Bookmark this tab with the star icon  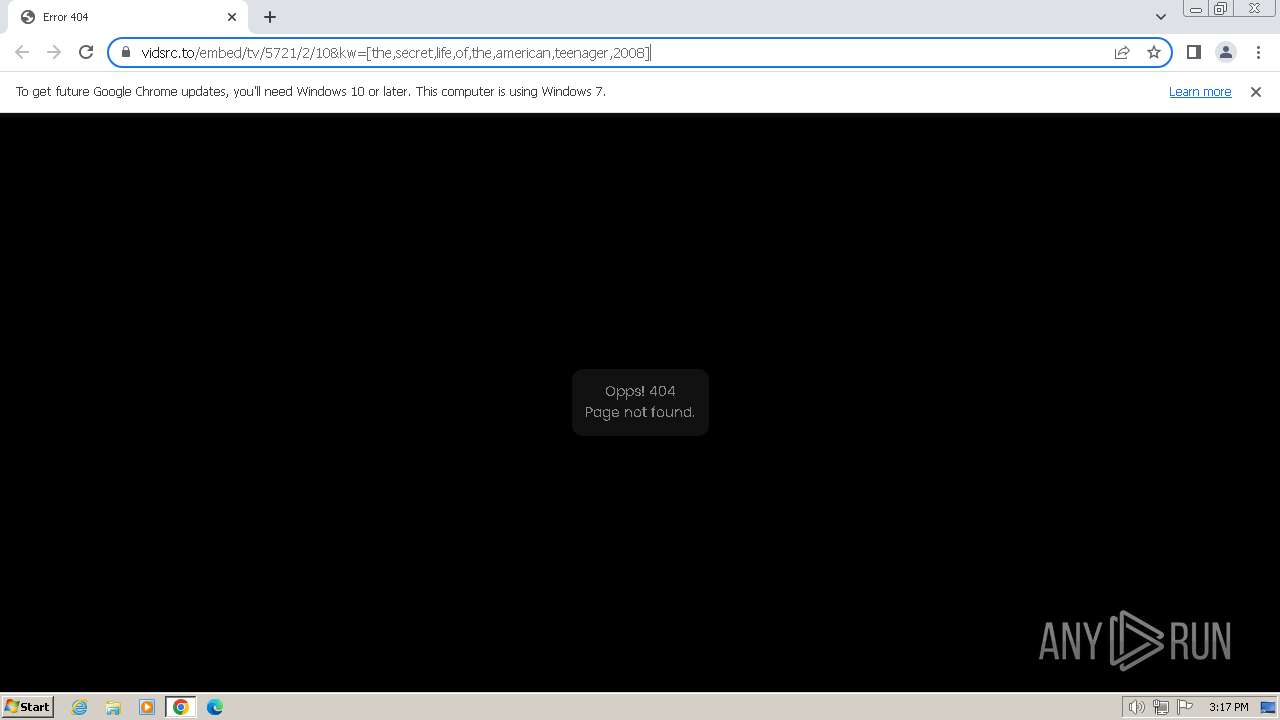pyautogui.click(x=1154, y=52)
